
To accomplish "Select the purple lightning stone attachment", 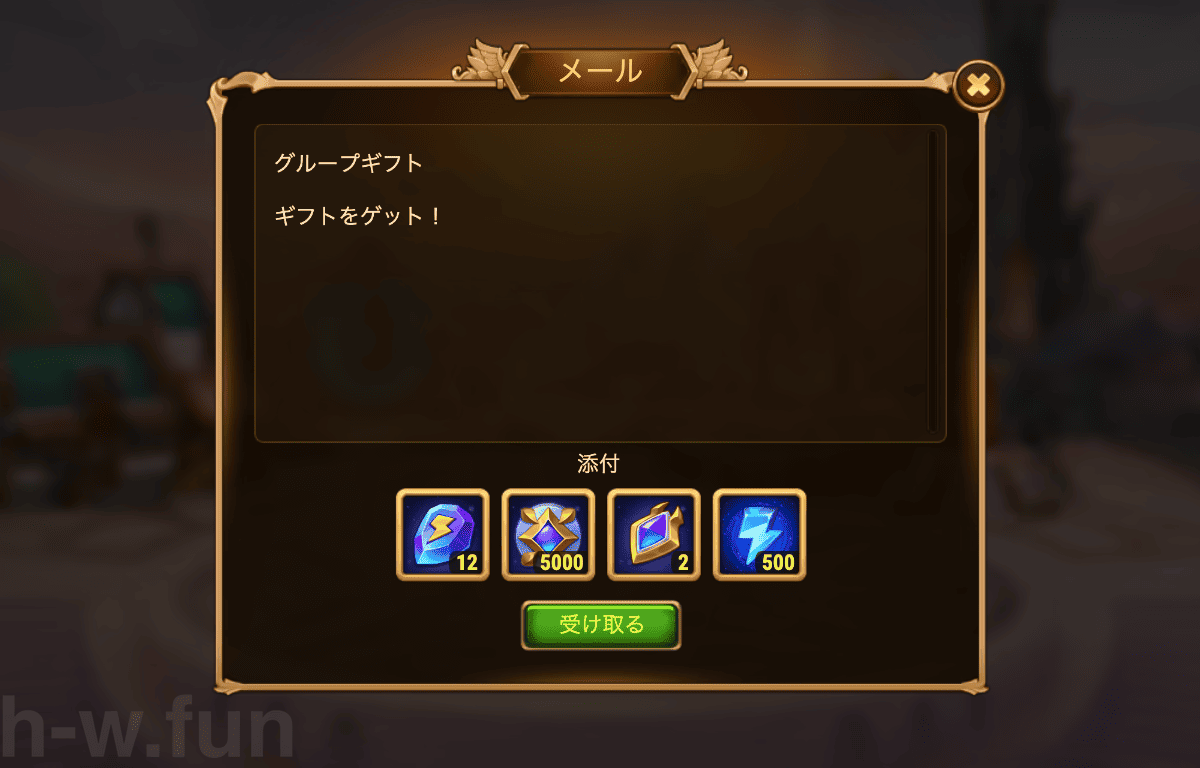I will tap(443, 534).
